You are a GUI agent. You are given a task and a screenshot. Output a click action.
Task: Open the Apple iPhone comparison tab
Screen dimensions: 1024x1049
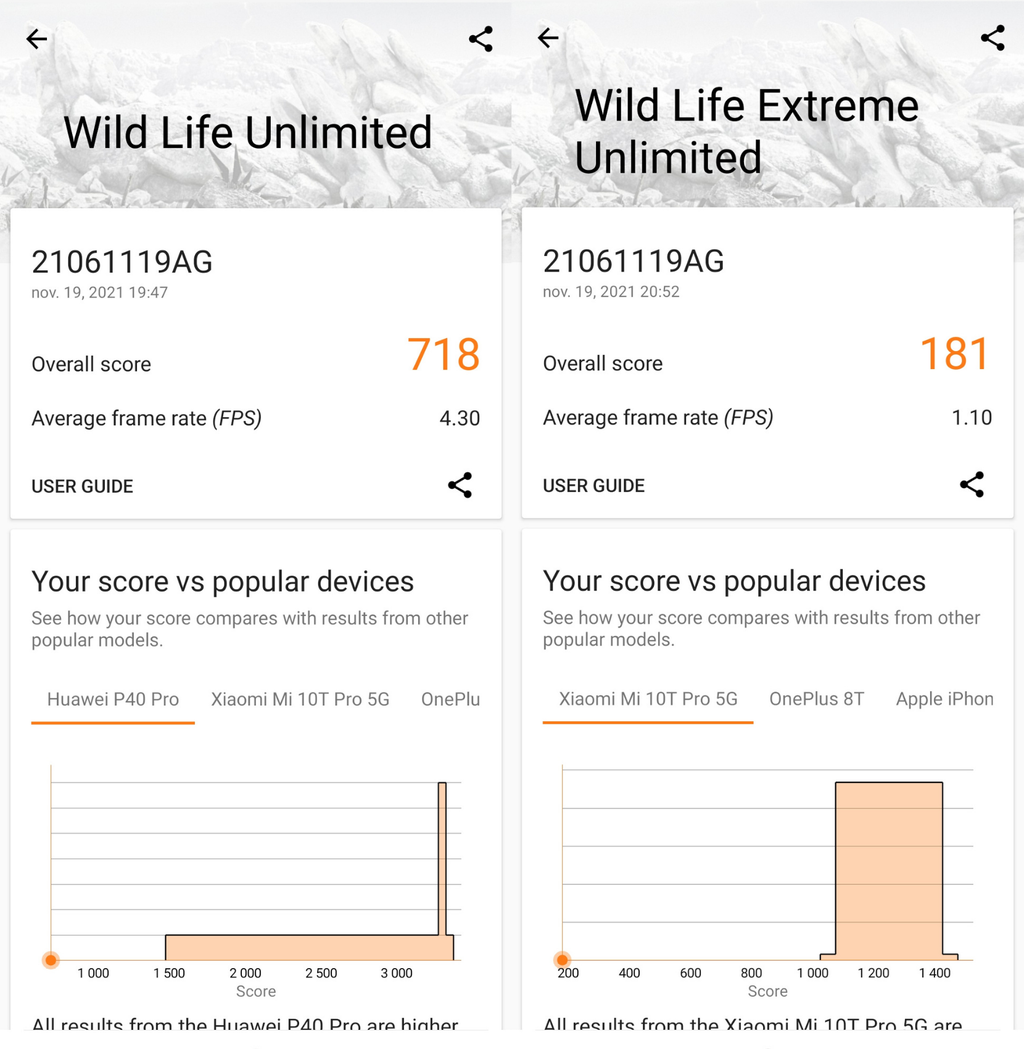point(944,699)
